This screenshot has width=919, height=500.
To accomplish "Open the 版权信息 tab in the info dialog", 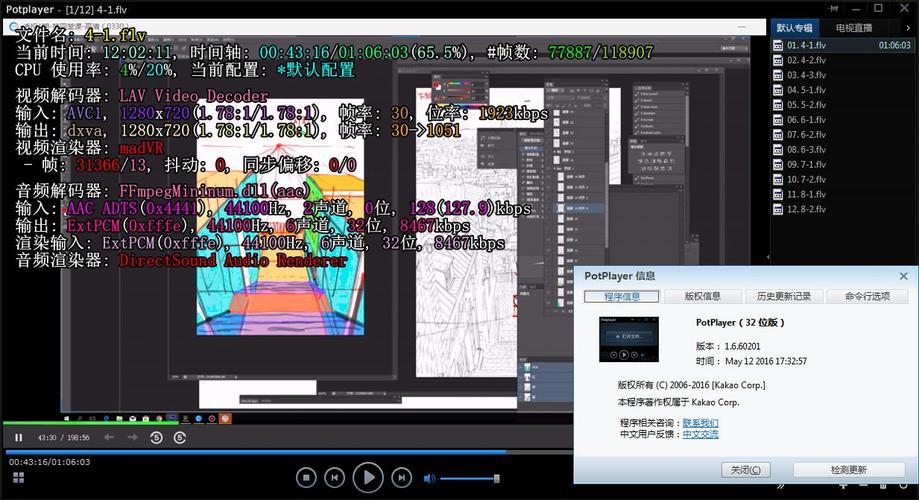I will 702,297.
